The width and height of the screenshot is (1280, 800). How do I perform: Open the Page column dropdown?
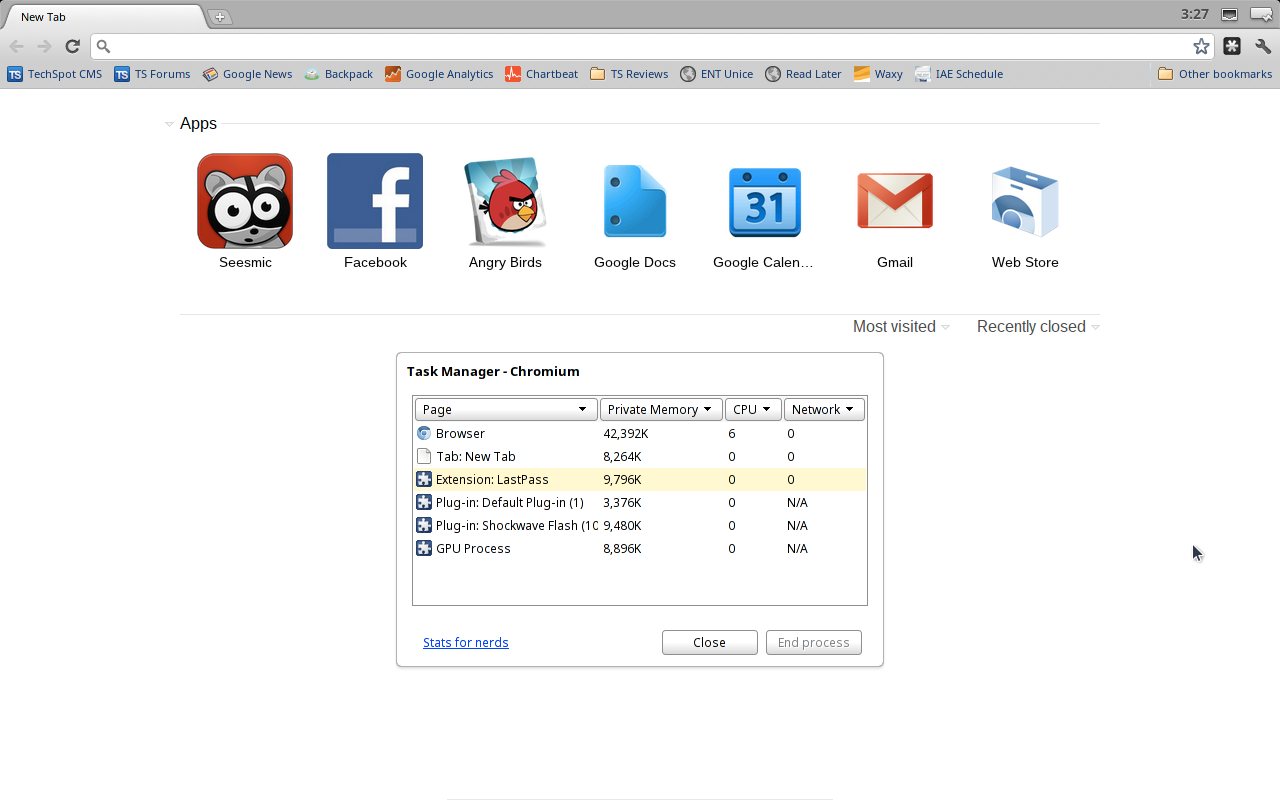coord(506,409)
